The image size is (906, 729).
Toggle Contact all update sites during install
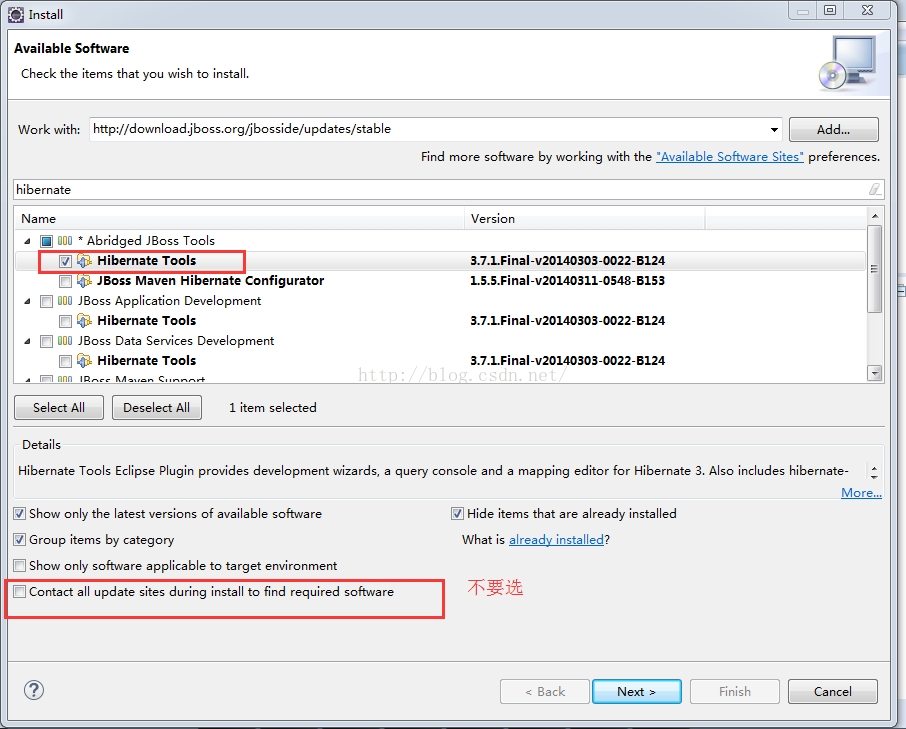tap(20, 592)
